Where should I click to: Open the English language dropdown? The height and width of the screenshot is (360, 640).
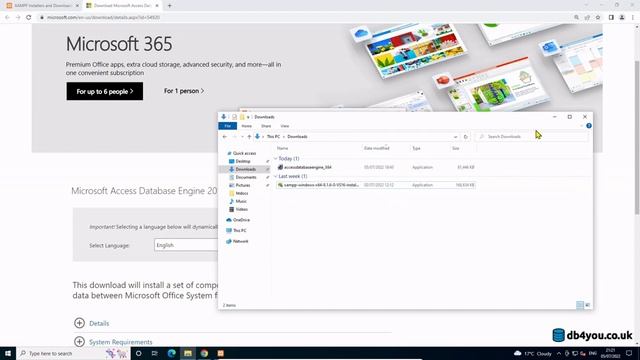tap(186, 245)
